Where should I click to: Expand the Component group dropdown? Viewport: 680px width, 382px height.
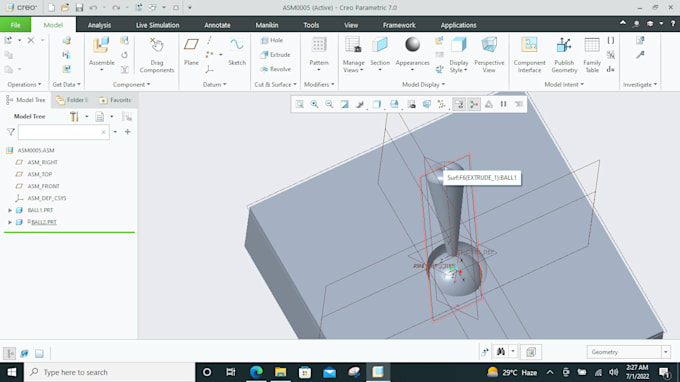pyautogui.click(x=131, y=85)
